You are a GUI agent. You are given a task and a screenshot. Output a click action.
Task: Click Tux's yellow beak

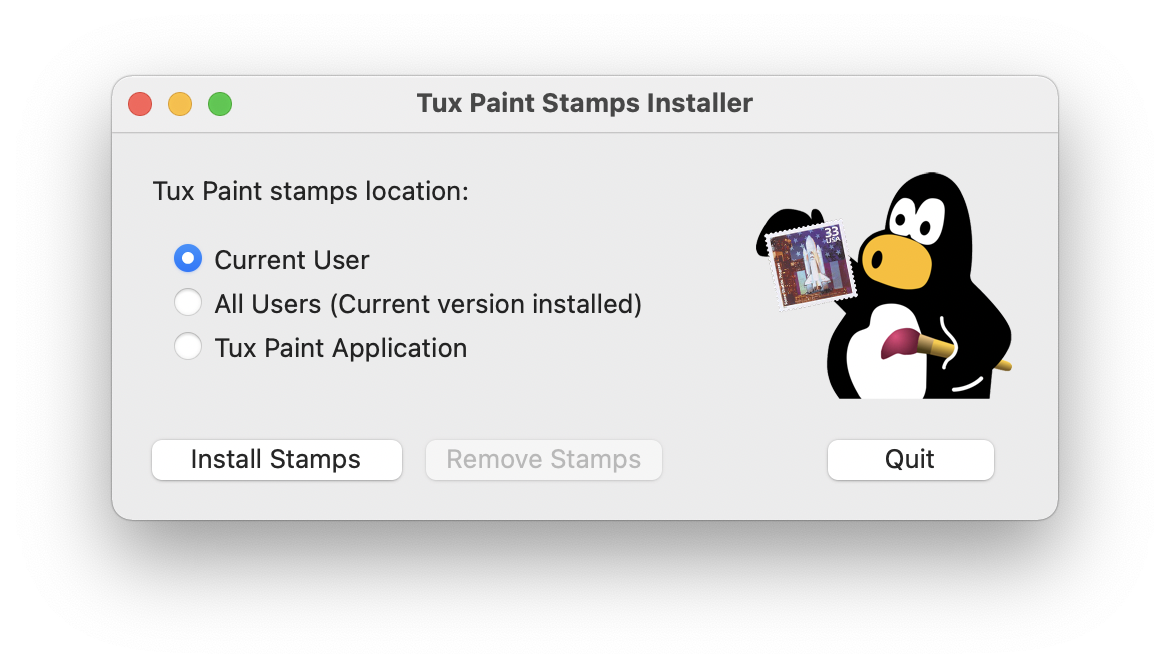pyautogui.click(x=896, y=260)
